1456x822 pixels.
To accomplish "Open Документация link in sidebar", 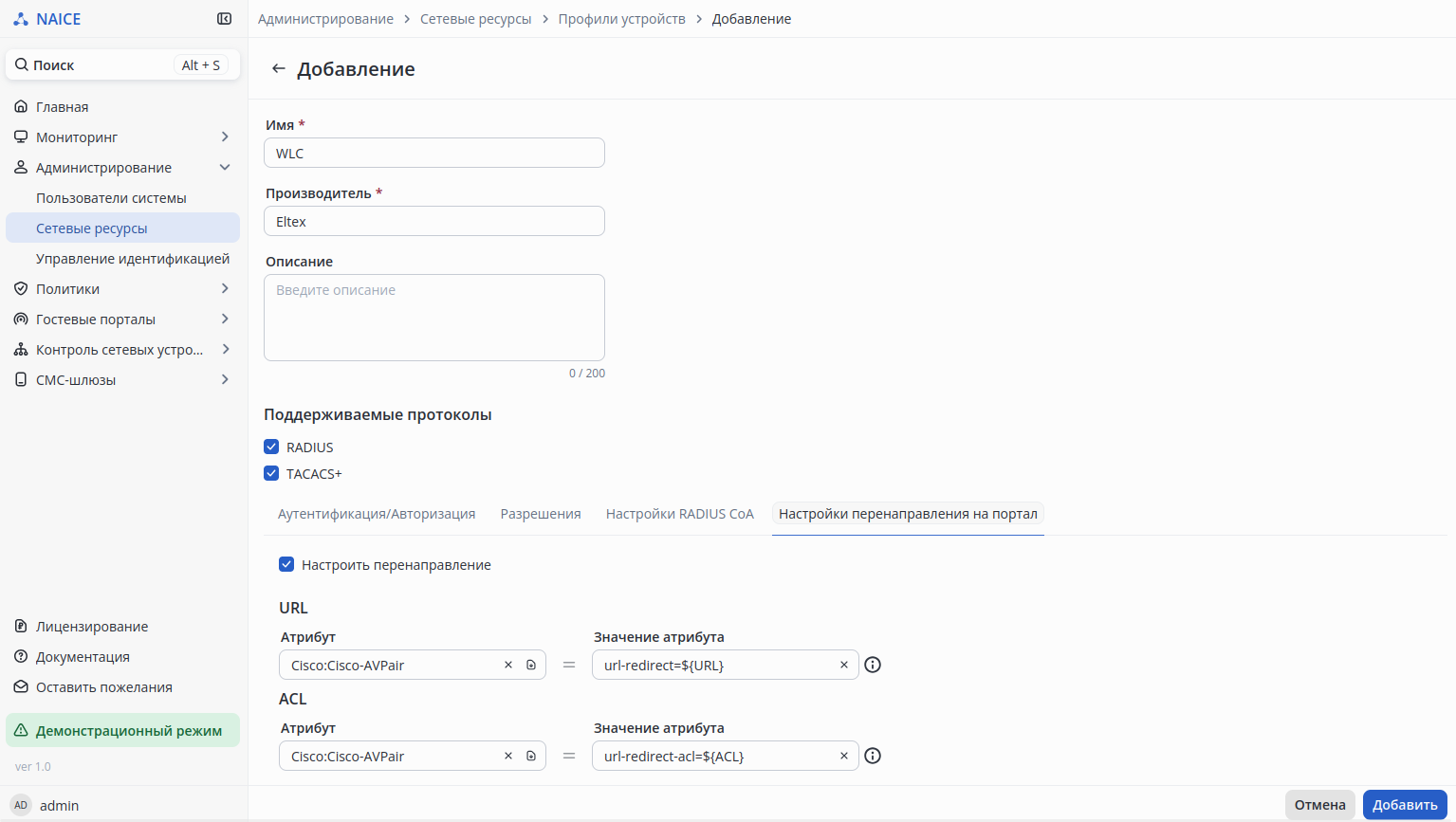I will click(83, 657).
